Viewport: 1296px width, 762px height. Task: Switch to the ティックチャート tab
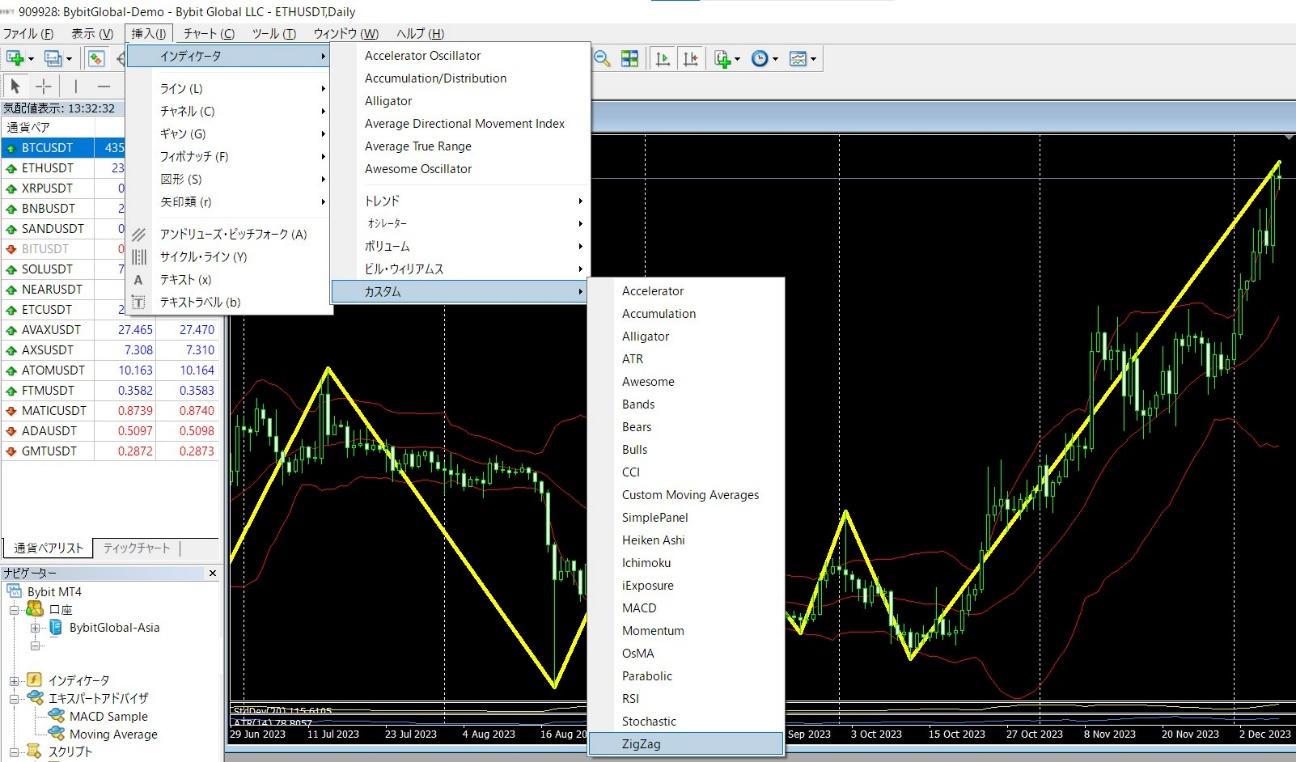pos(137,548)
